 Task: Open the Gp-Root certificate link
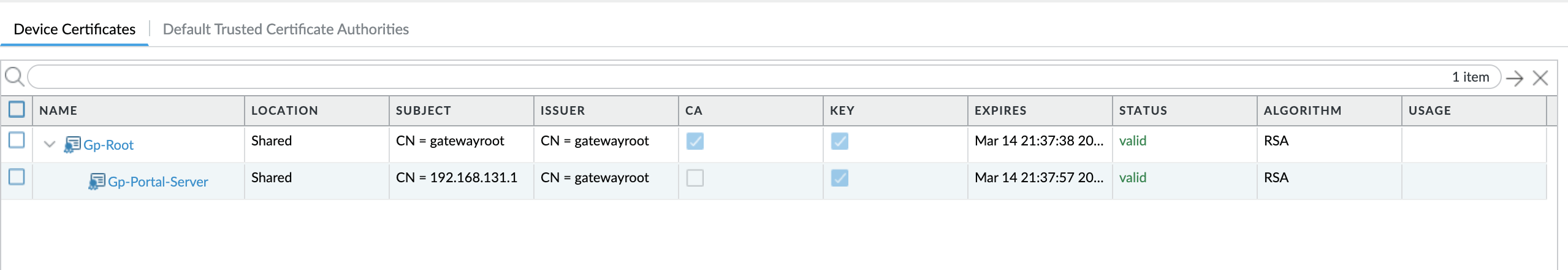click(x=108, y=145)
